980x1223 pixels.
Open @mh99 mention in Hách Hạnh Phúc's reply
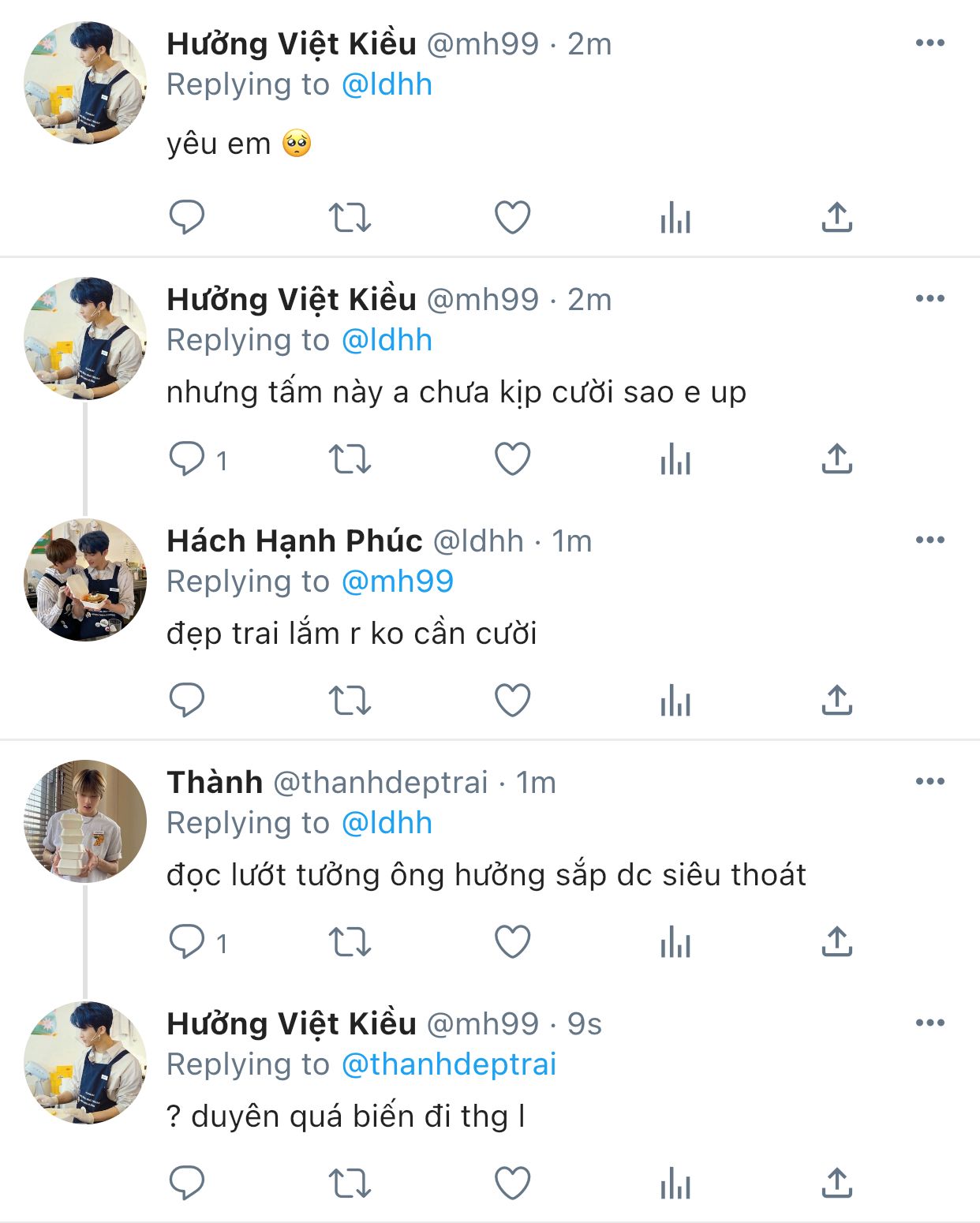click(398, 582)
